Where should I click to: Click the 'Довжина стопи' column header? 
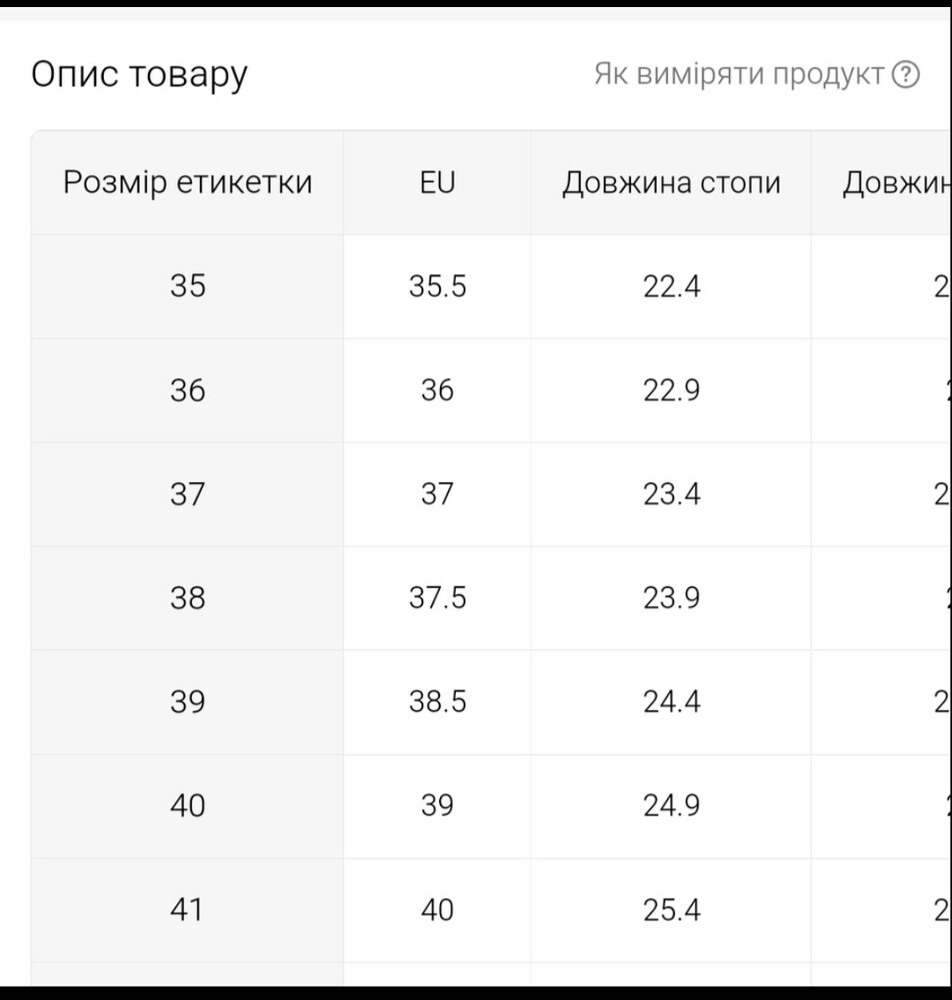tap(671, 182)
